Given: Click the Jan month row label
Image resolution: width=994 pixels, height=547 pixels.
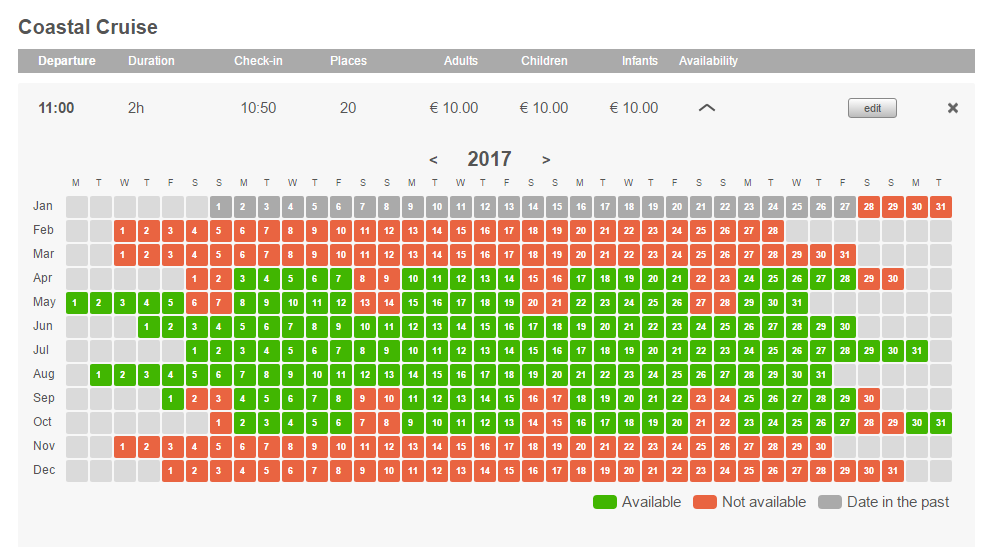Looking at the screenshot, I should tap(43, 206).
